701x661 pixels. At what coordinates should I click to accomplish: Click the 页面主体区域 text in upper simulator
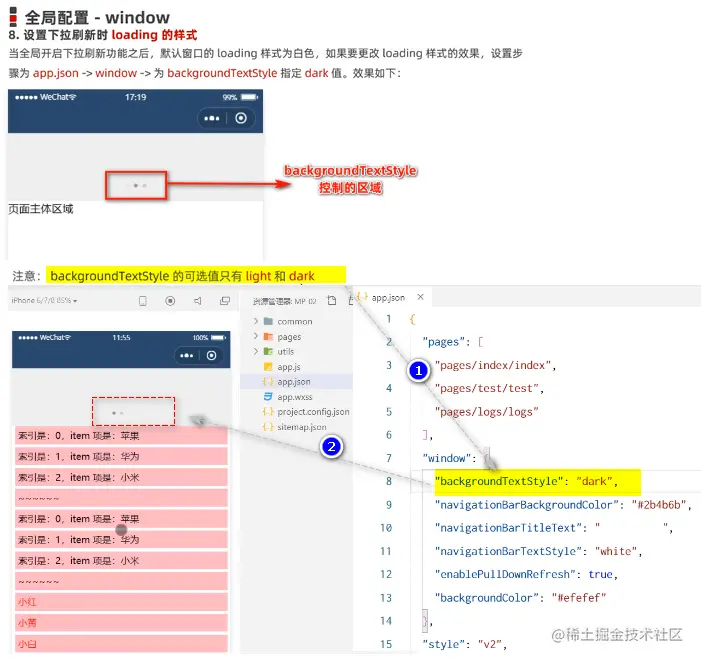(x=41, y=209)
